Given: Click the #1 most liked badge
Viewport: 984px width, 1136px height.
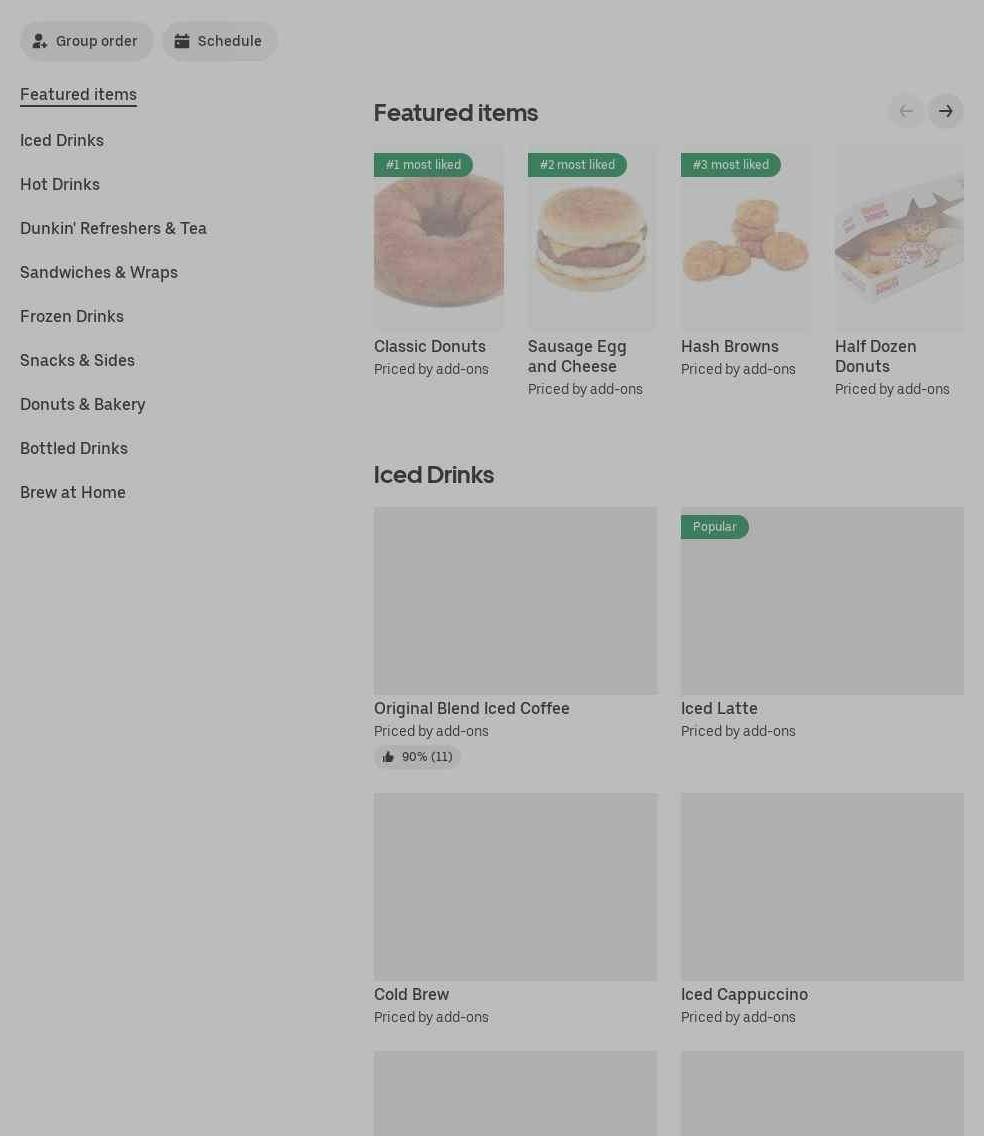Looking at the screenshot, I should tap(423, 165).
